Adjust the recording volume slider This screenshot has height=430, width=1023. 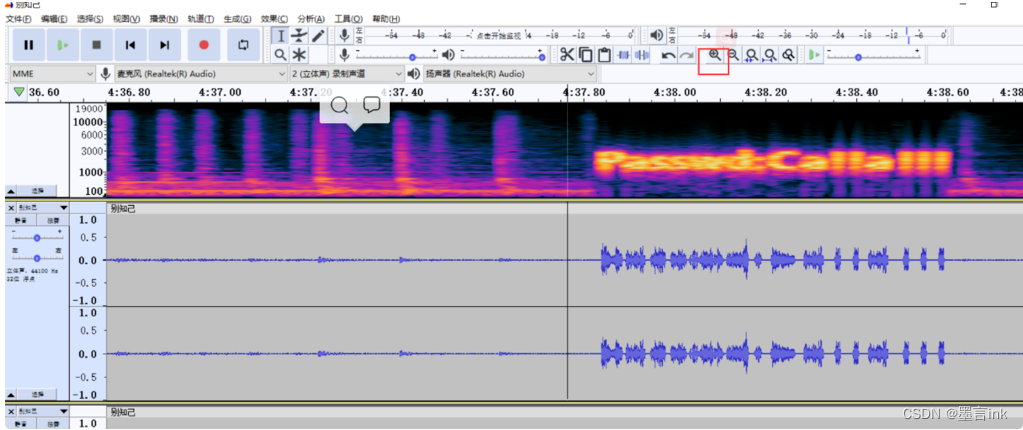(x=397, y=55)
